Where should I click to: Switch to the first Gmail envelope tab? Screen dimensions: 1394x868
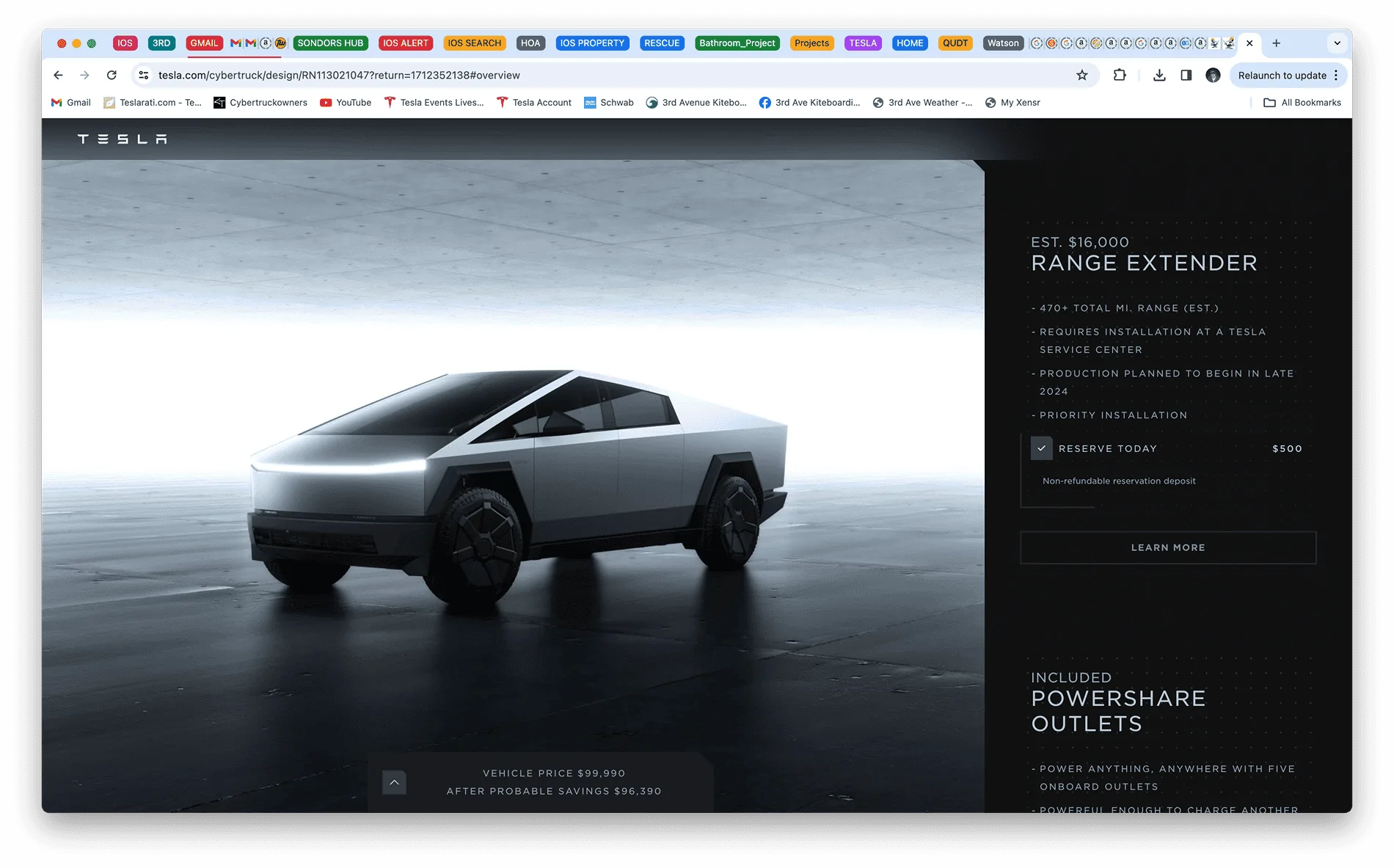click(x=236, y=43)
